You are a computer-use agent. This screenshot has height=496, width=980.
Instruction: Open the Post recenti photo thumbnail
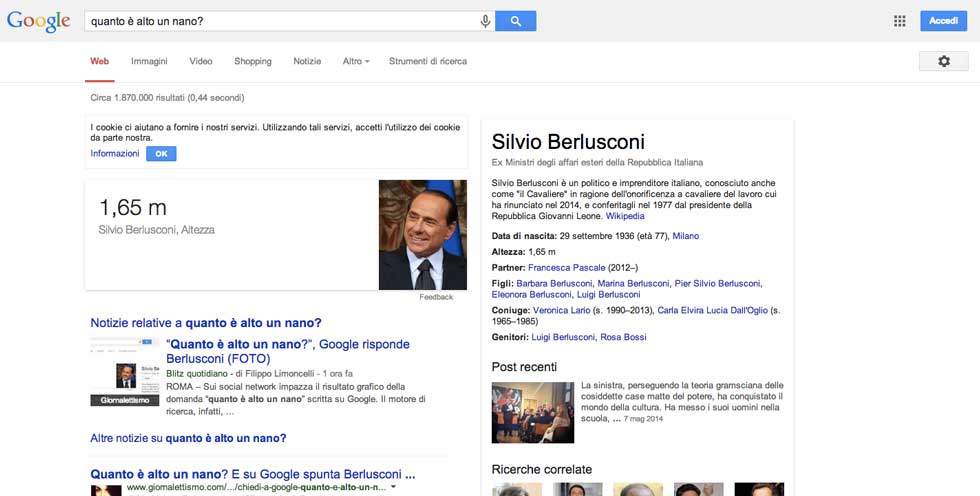[533, 412]
